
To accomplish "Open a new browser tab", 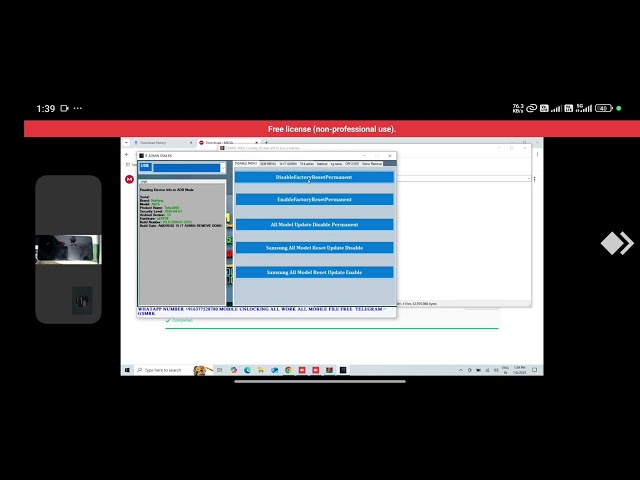I will pyautogui.click(x=267, y=143).
